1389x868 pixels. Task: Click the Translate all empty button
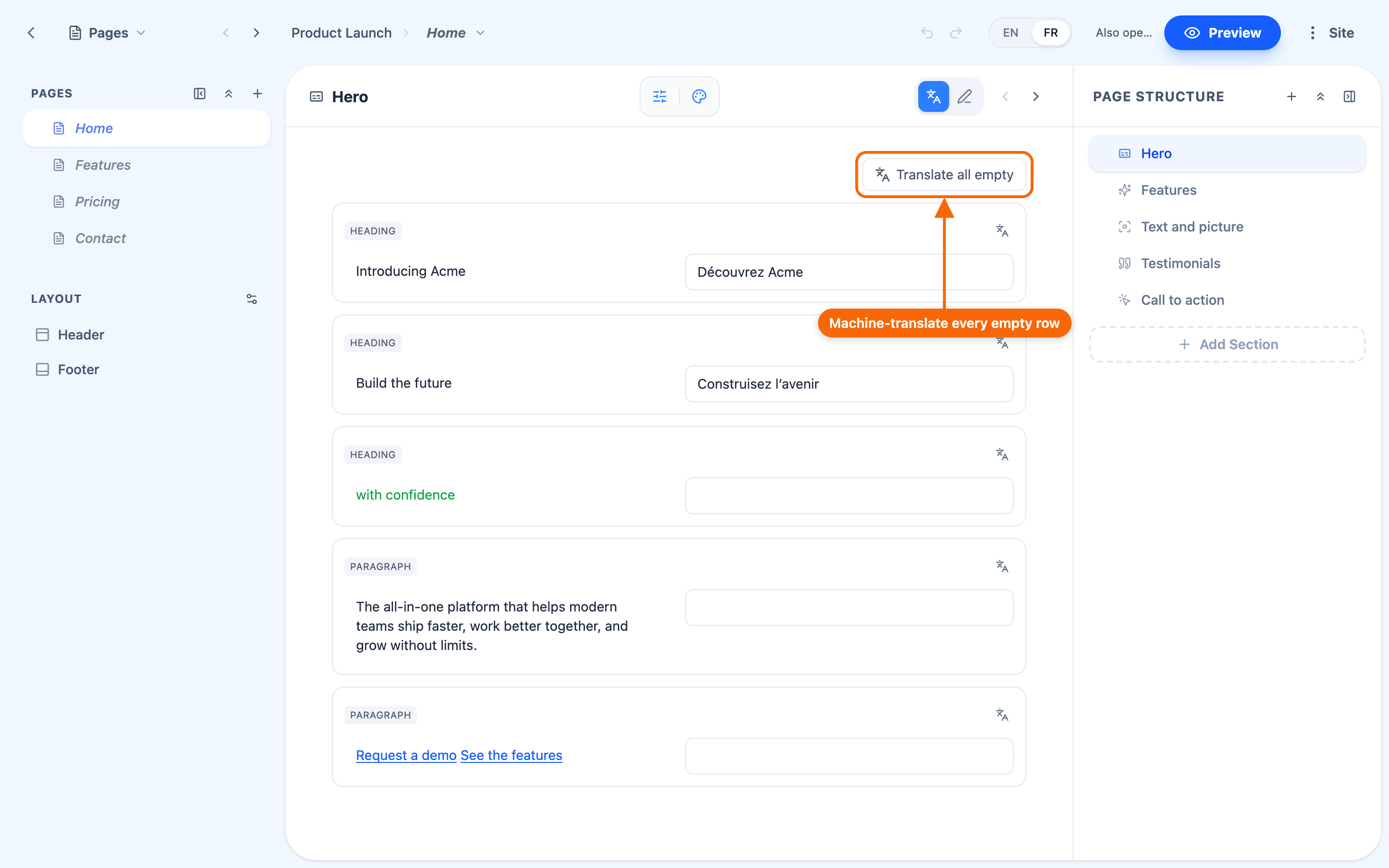click(x=944, y=175)
